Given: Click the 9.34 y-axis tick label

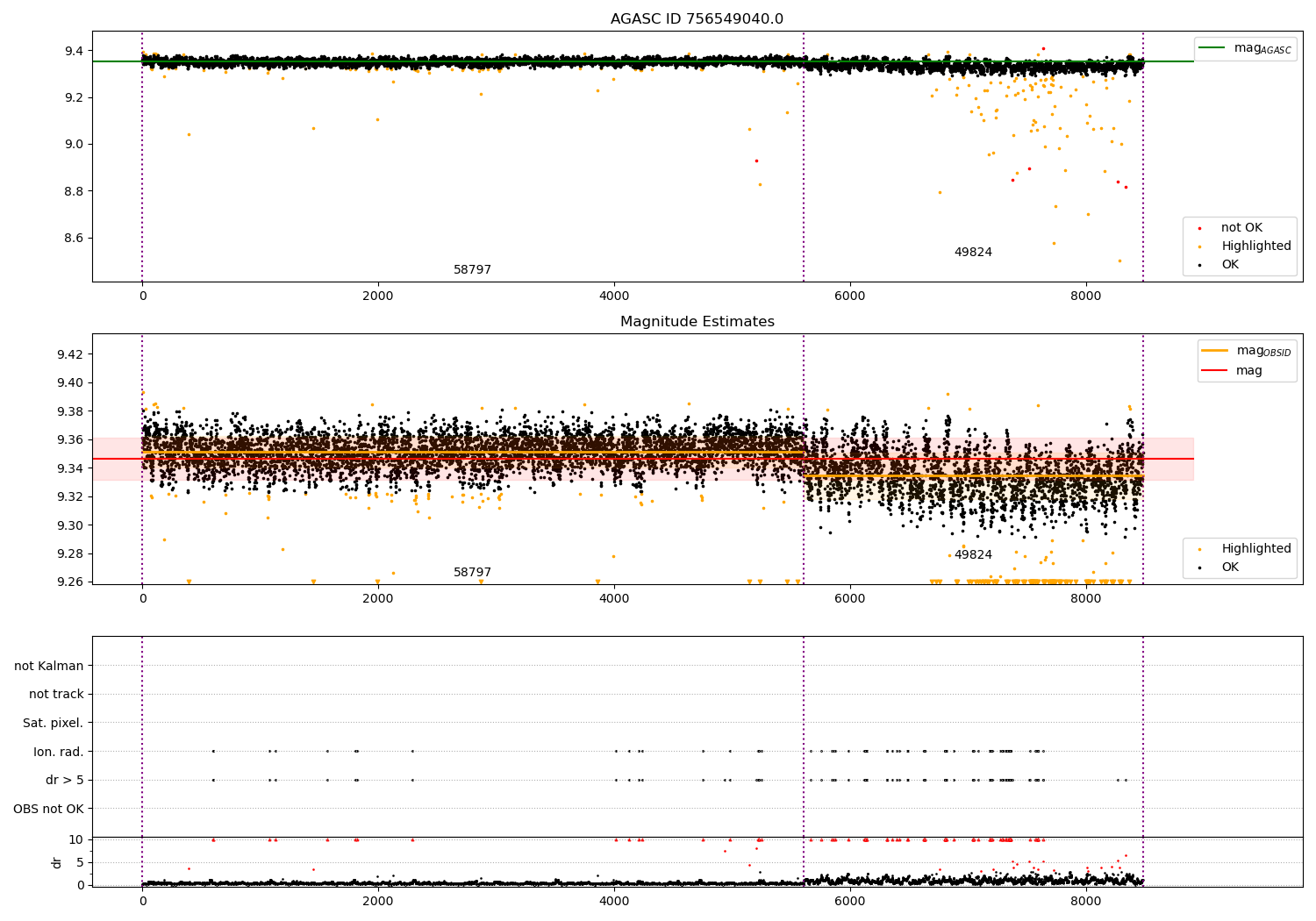Looking at the screenshot, I should coord(70,468).
